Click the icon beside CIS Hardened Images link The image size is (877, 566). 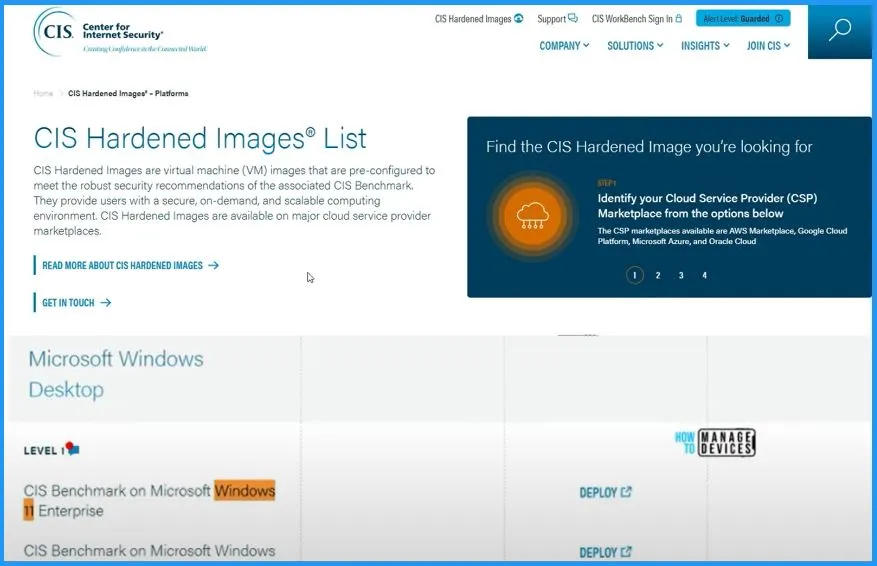pyautogui.click(x=518, y=18)
